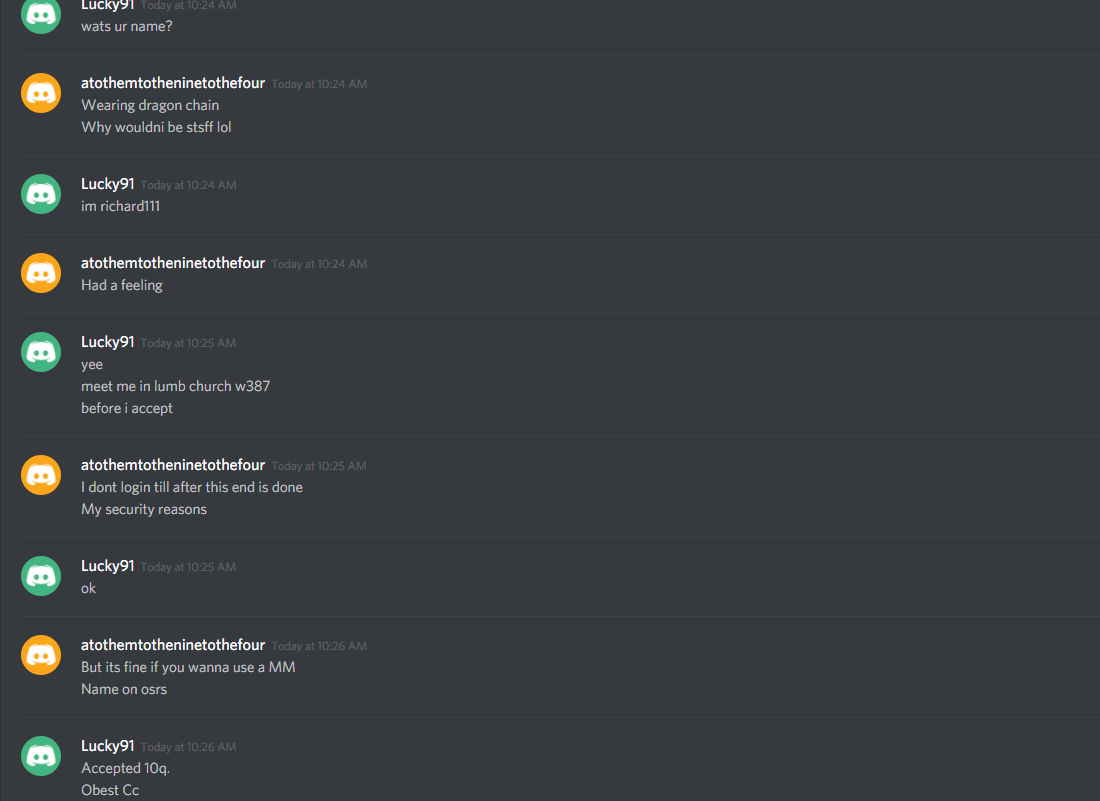Click green avatar beside the "ok" message
The image size is (1100, 801).
[x=41, y=577]
